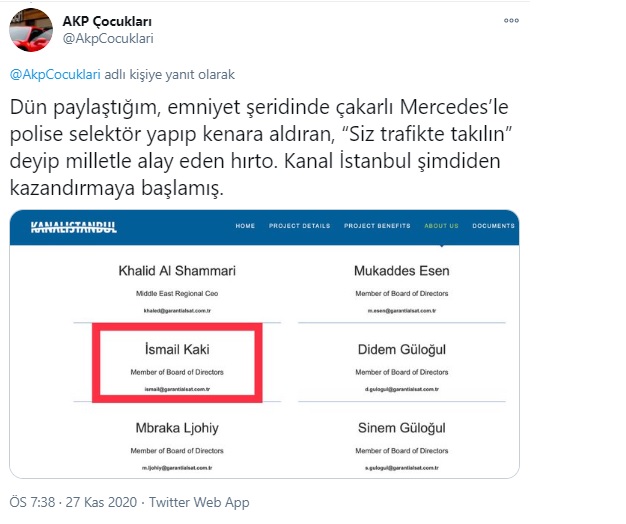Click the @AkpCocuklari handle under the name
The width and height of the screenshot is (626, 524).
pos(108,39)
